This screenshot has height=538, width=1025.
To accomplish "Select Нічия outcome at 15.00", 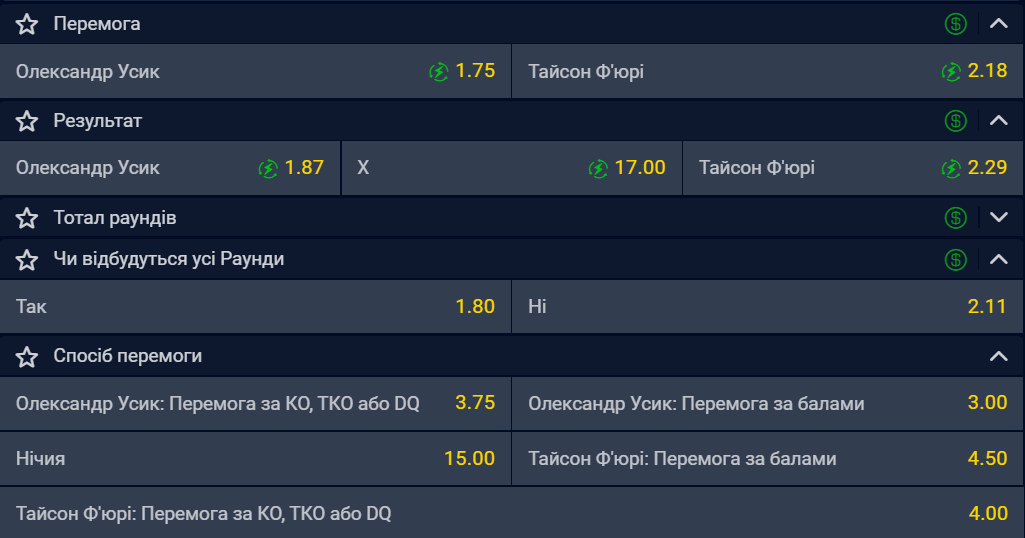I will [x=255, y=459].
